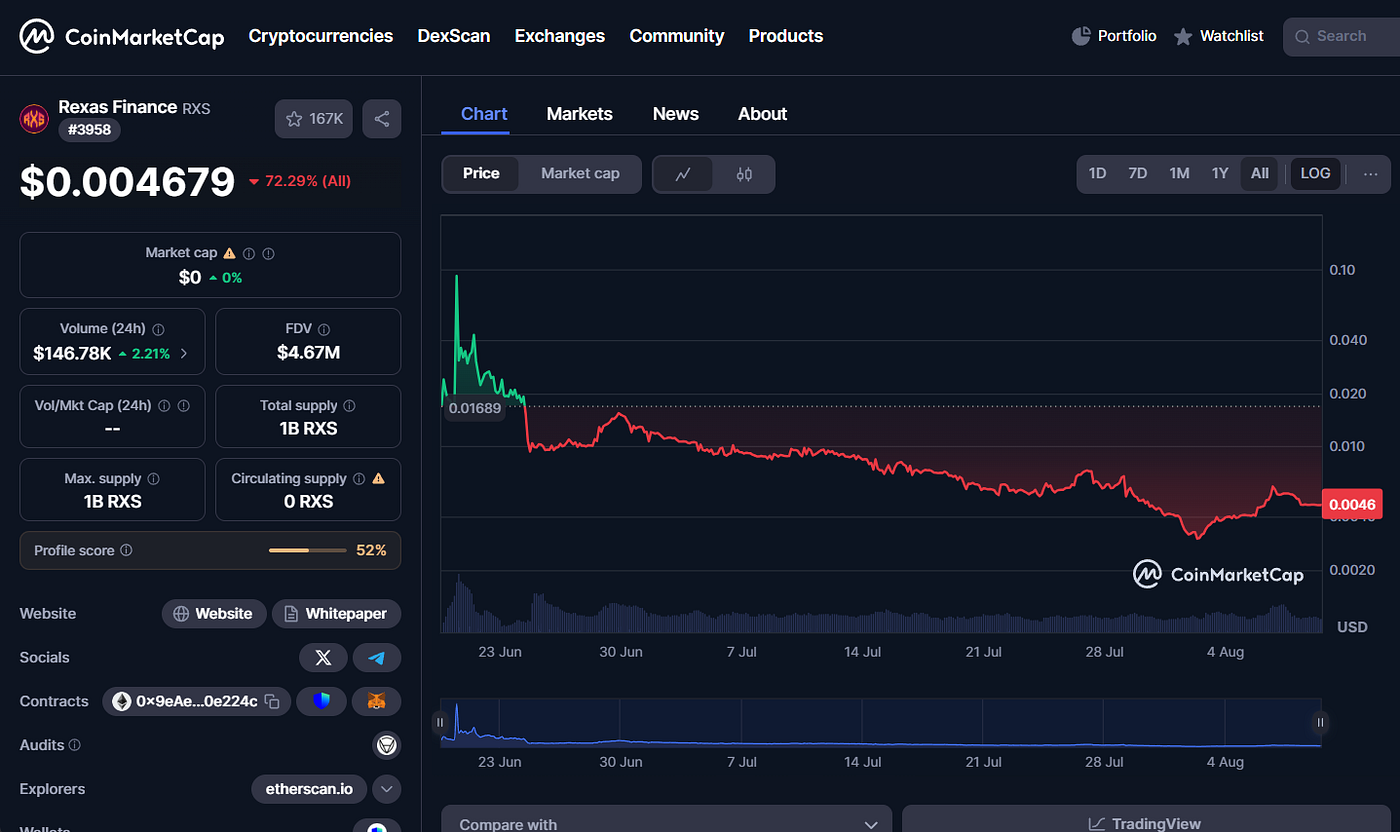Click the info icon next to FDV
The image size is (1400, 832).
(x=324, y=329)
